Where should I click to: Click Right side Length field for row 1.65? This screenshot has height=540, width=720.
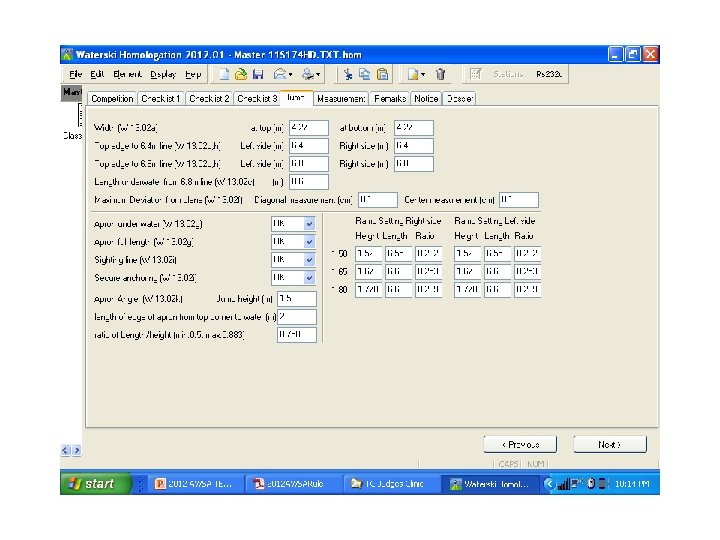(398, 271)
